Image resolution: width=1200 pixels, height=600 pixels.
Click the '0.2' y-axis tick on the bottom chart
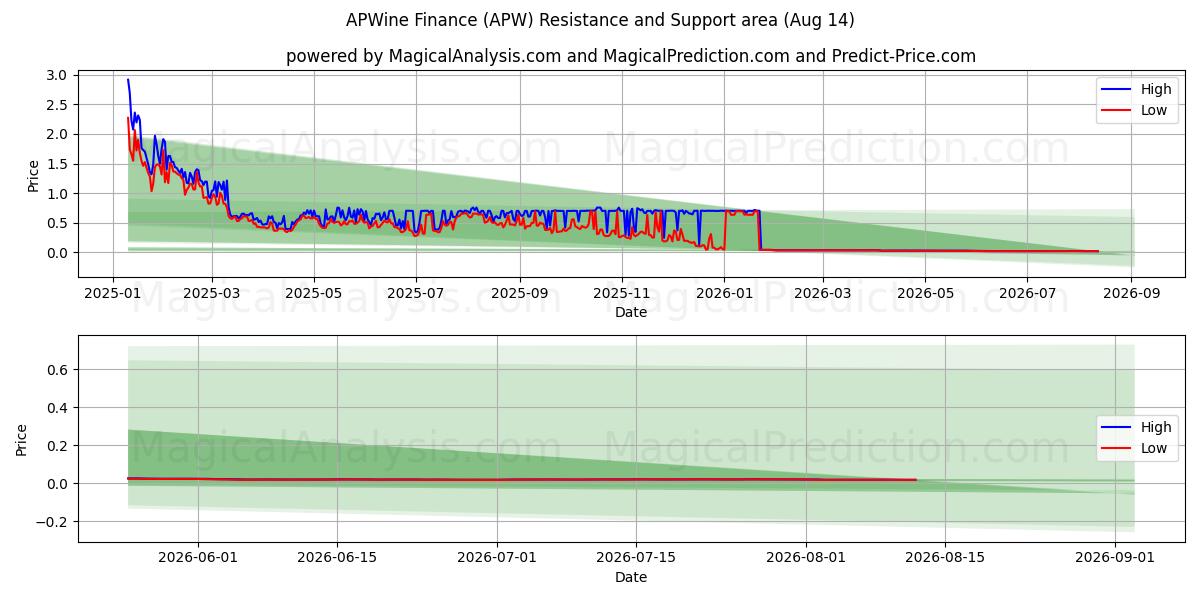pos(57,446)
